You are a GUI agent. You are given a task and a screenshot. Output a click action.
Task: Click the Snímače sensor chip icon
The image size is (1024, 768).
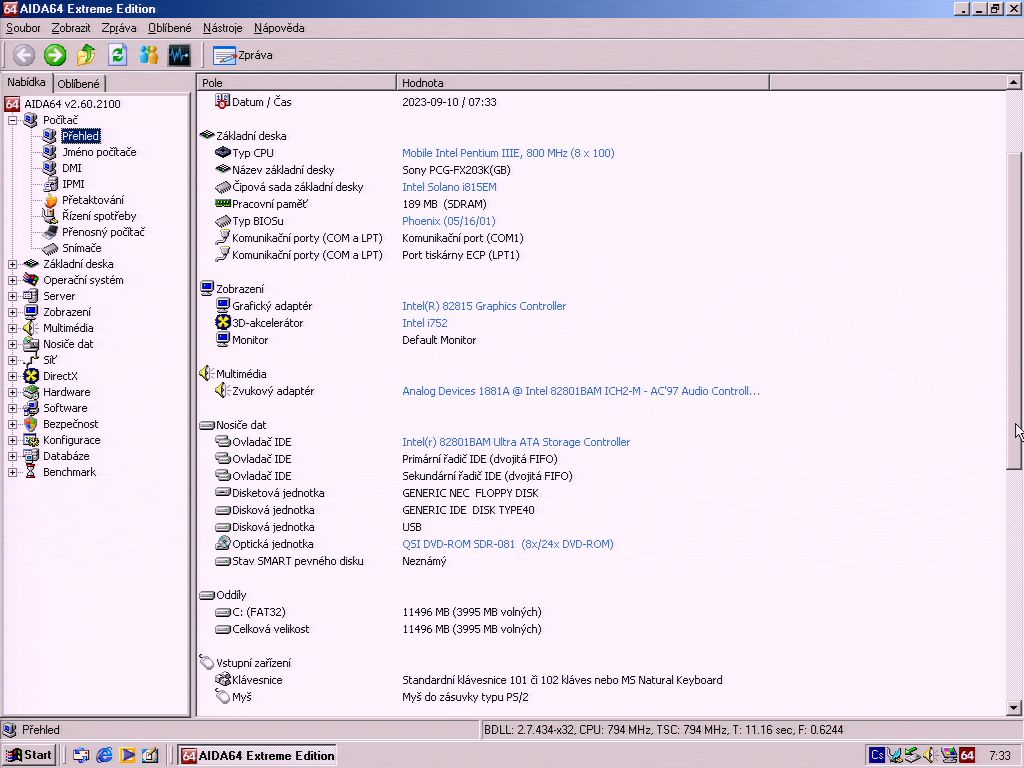click(x=50, y=248)
